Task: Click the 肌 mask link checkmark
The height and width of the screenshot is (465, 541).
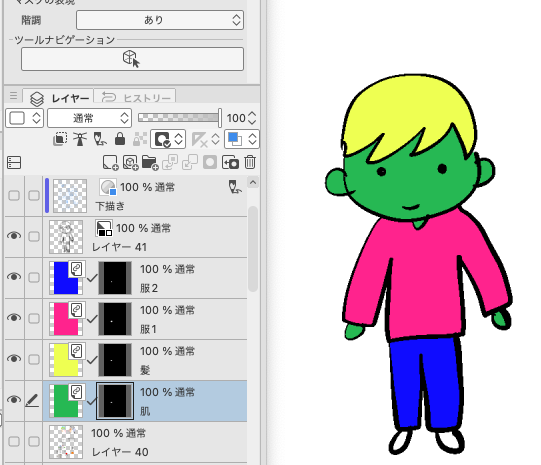Action: [x=92, y=402]
